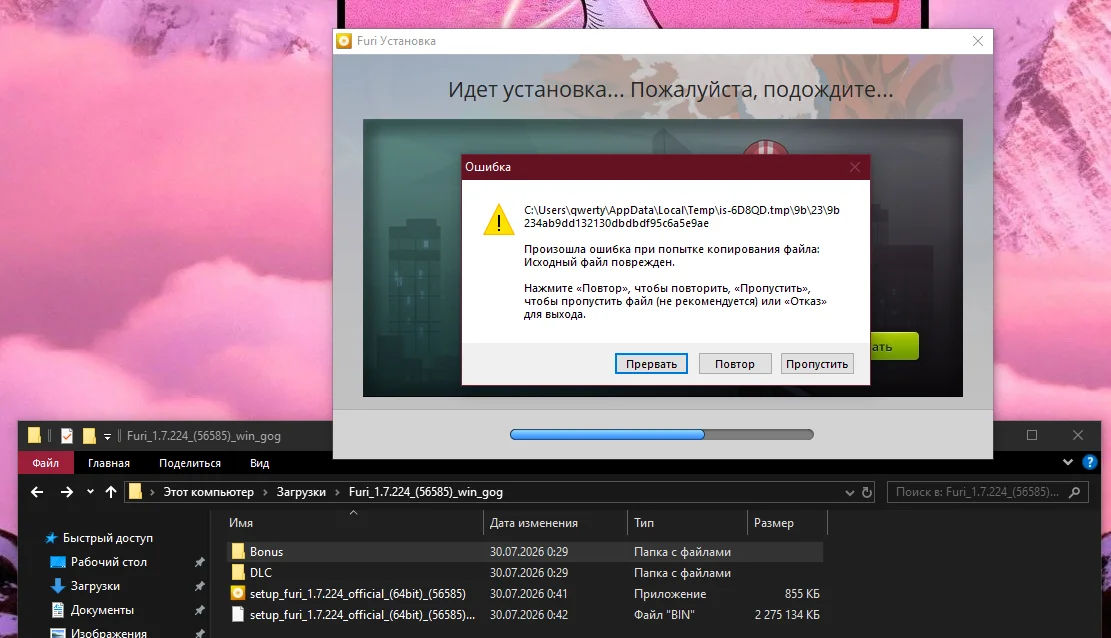Click the Повтор button to retry
This screenshot has width=1111, height=638.
point(735,364)
